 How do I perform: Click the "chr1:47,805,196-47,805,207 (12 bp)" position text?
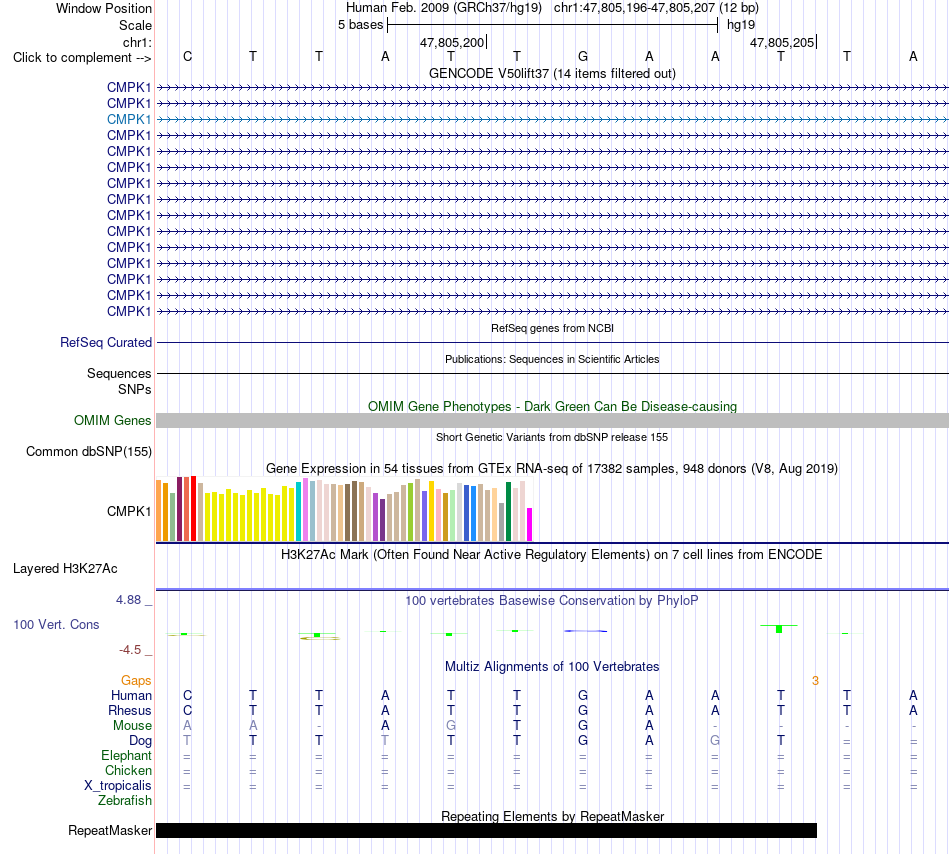(x=656, y=8)
